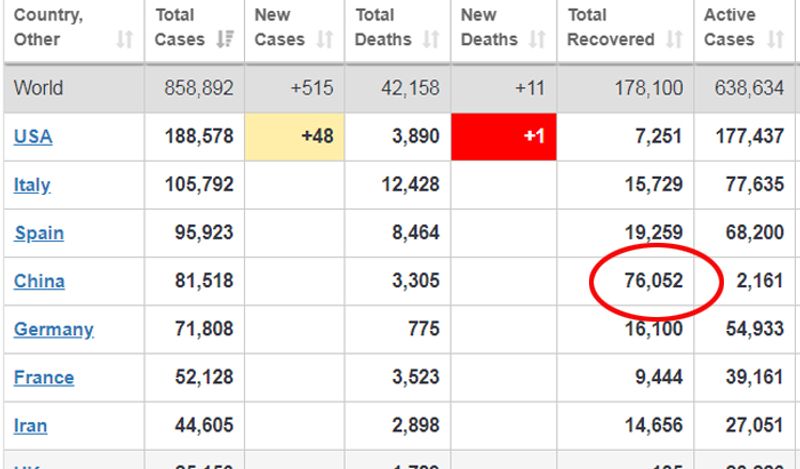Select USA total deaths 3,890
This screenshot has height=469, width=800.
[415, 136]
